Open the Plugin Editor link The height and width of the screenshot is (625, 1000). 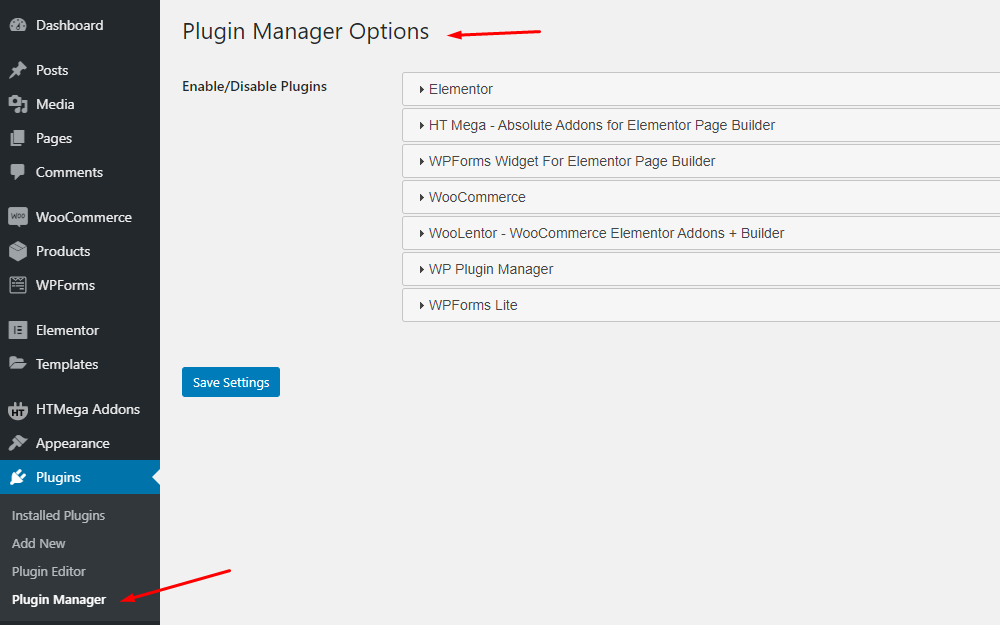pos(48,571)
